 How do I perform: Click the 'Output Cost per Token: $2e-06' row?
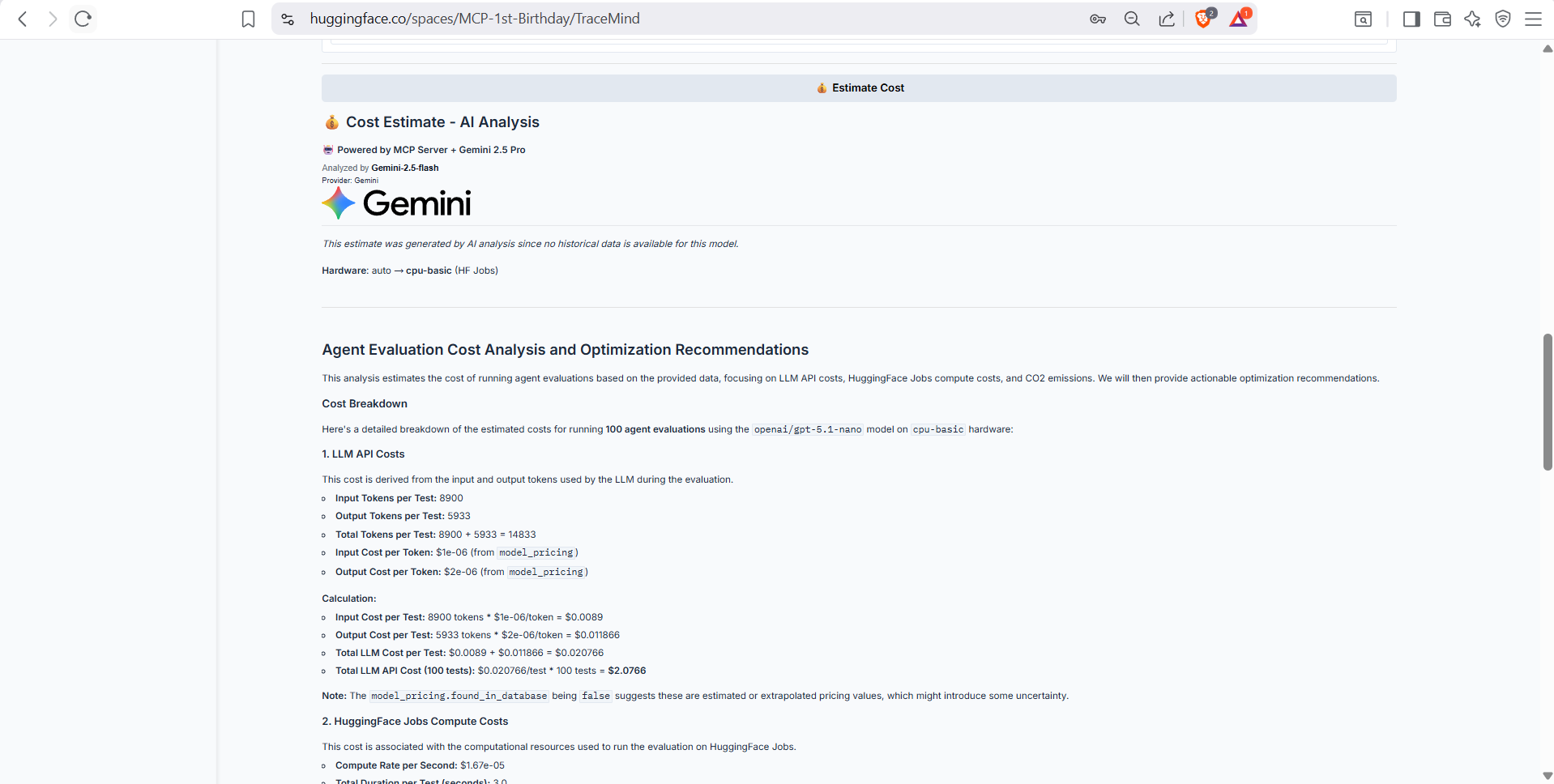point(462,572)
